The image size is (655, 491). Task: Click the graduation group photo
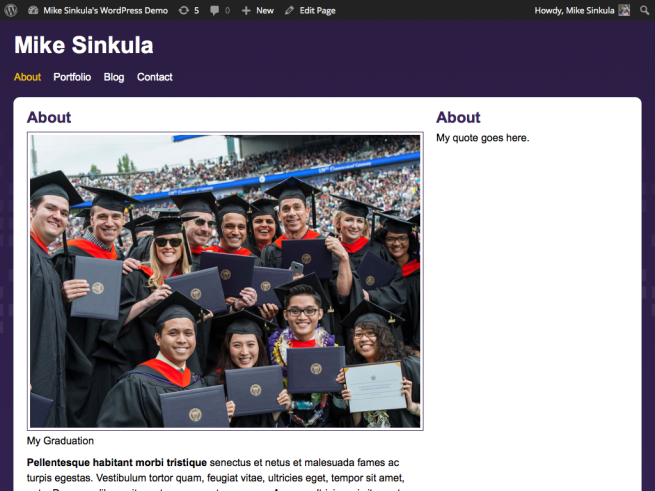[225, 281]
